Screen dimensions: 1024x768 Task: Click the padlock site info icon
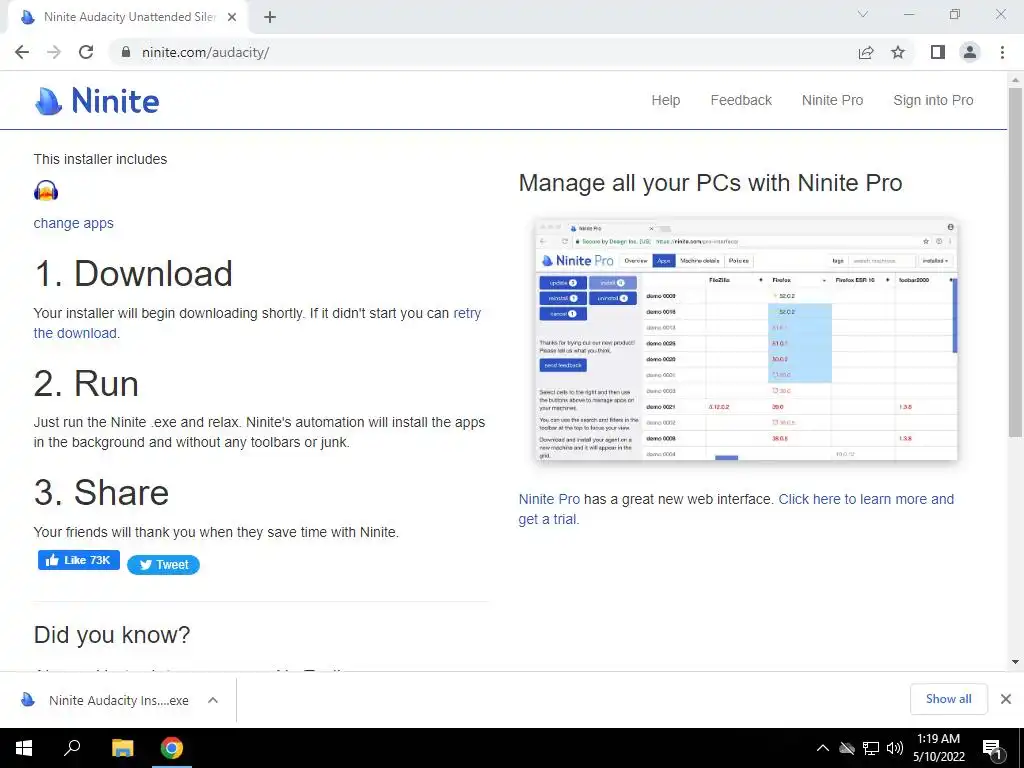[126, 52]
